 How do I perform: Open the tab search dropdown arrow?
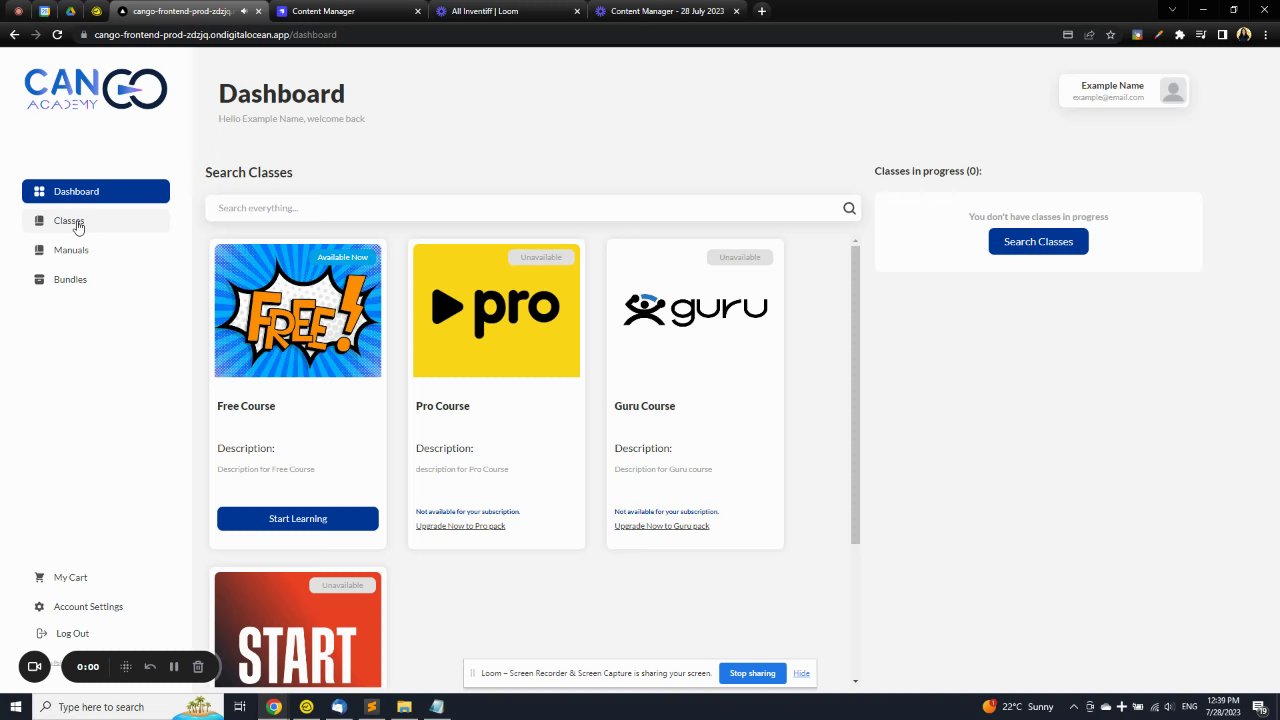click(1172, 10)
